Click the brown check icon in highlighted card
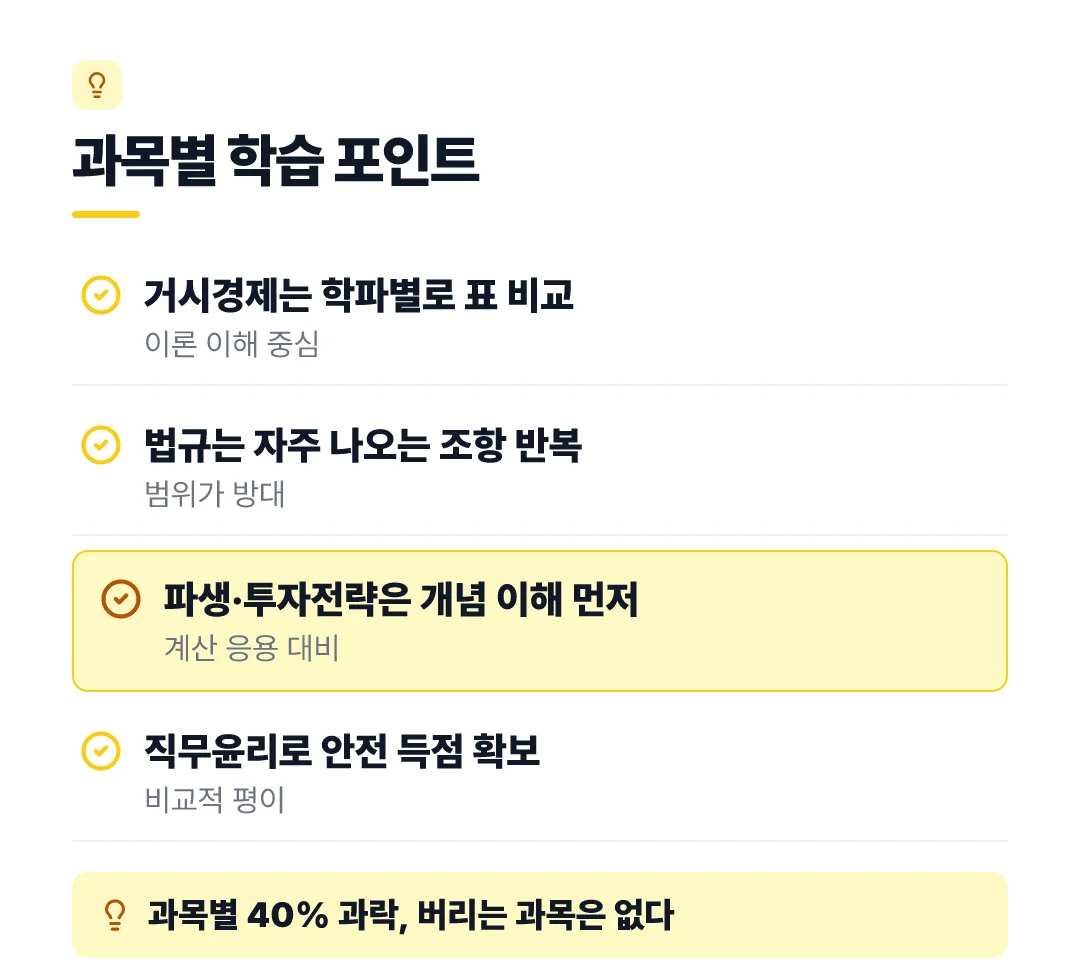Screen dimensions: 1080x967 tap(121, 599)
